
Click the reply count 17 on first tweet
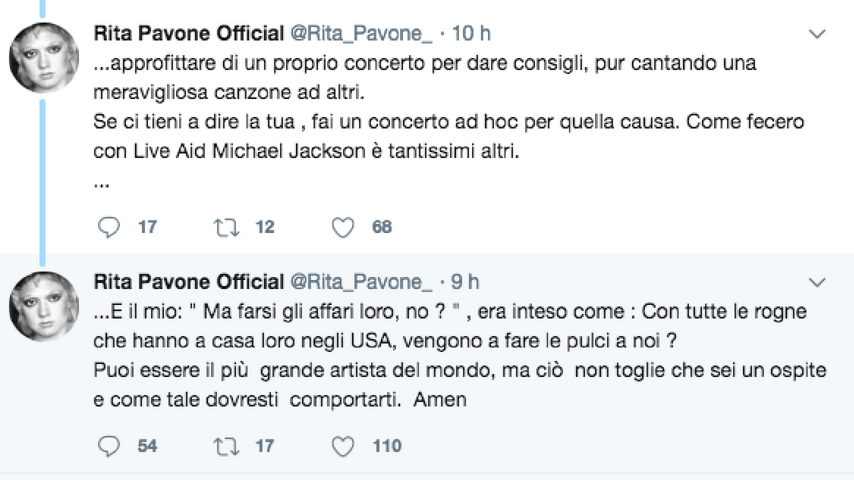pyautogui.click(x=147, y=228)
